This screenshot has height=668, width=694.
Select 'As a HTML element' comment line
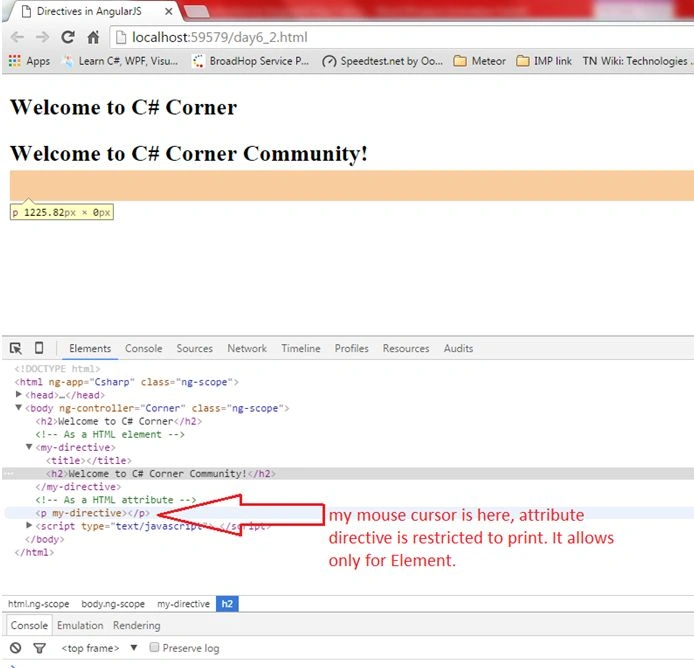click(110, 435)
